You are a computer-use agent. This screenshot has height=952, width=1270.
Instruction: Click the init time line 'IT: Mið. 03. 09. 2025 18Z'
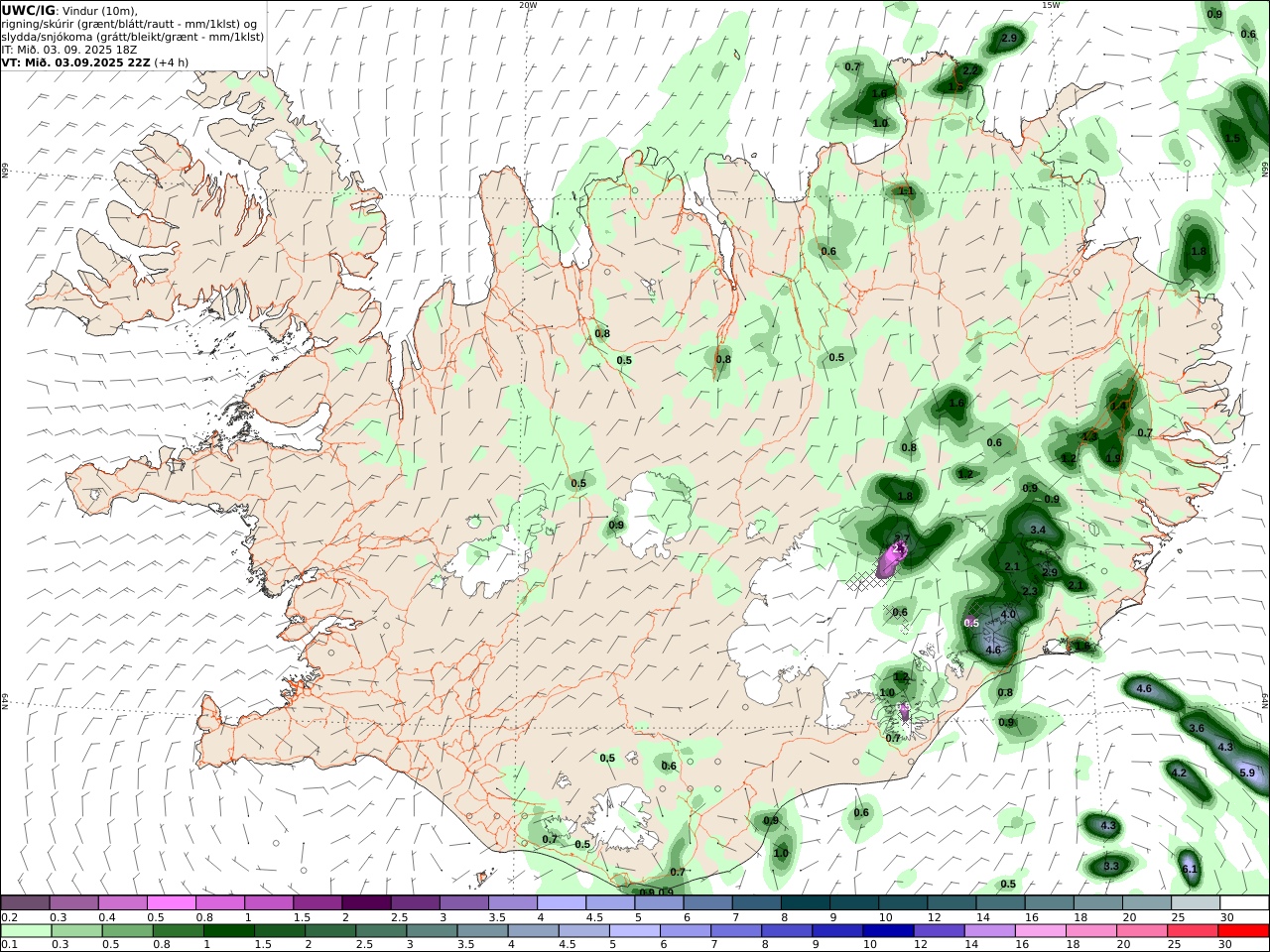pyautogui.click(x=69, y=50)
